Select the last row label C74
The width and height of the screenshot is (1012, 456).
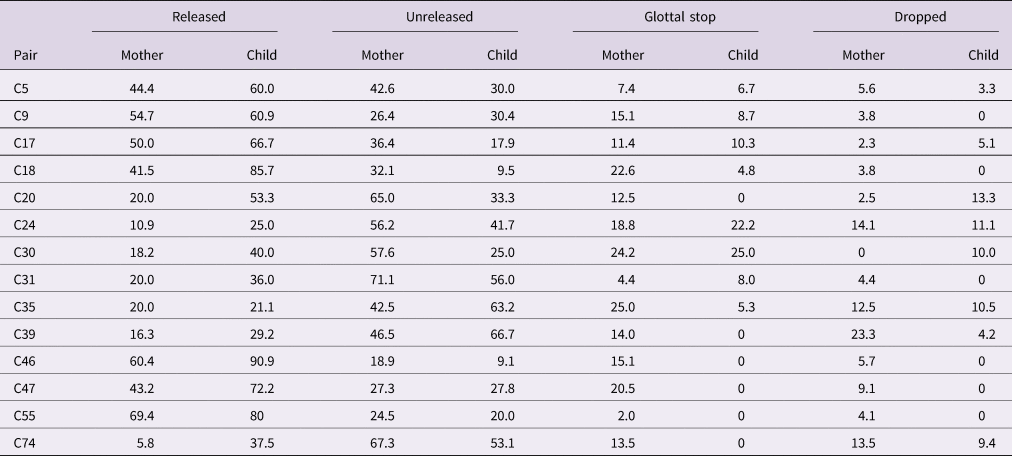(25, 441)
